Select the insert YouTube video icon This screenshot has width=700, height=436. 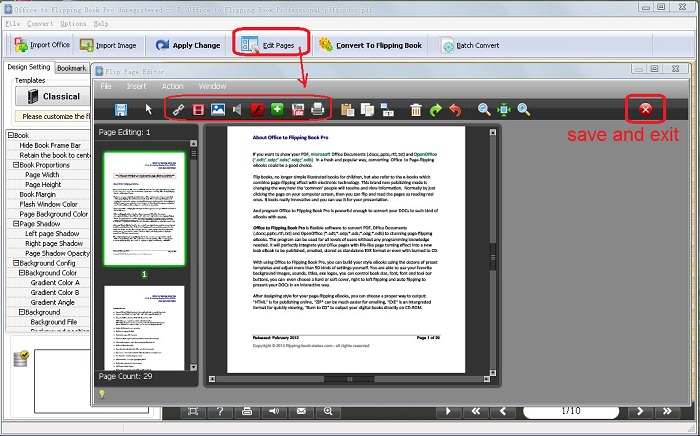click(x=297, y=110)
